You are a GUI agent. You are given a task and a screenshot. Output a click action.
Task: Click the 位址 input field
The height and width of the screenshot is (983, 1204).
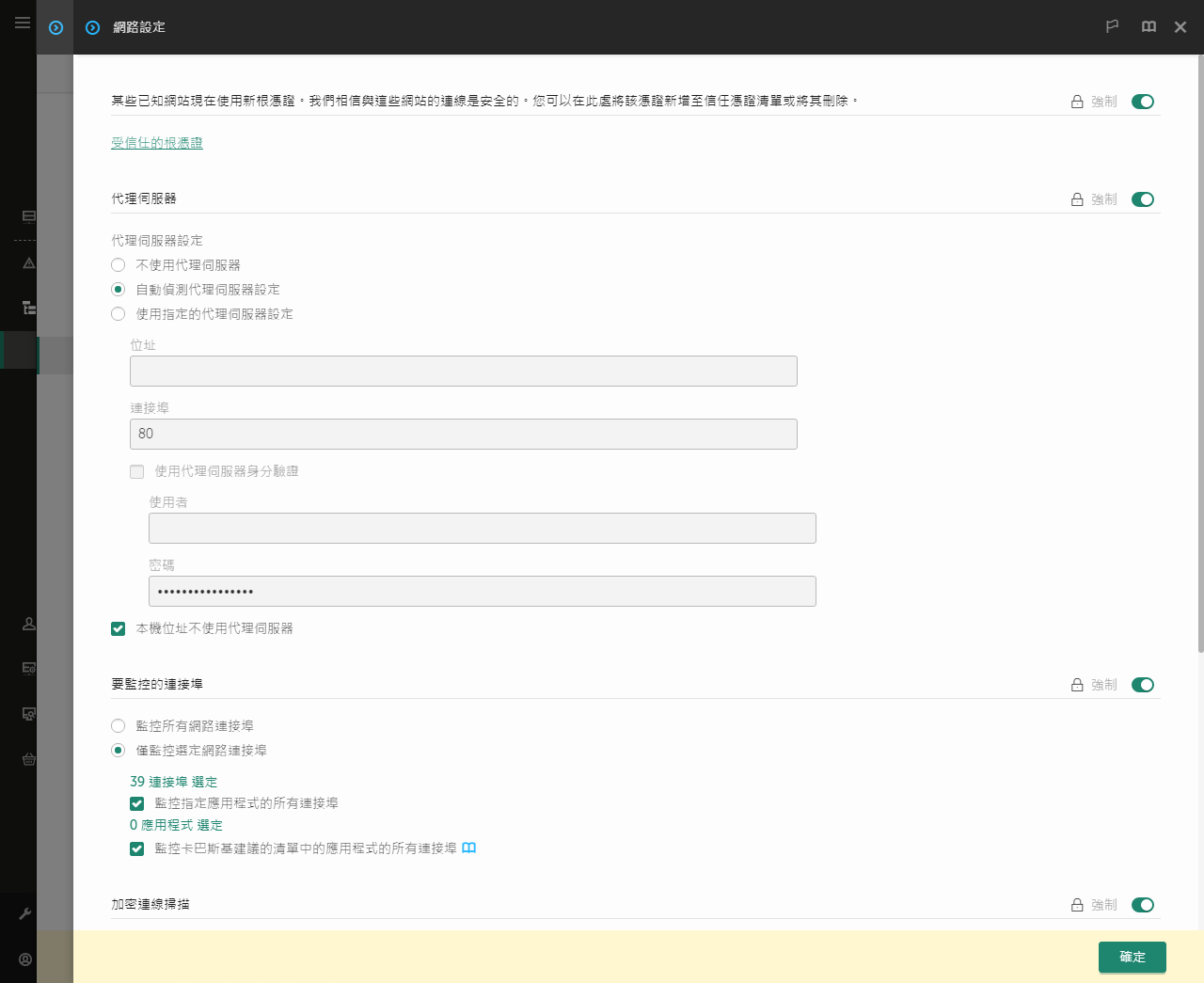464,371
